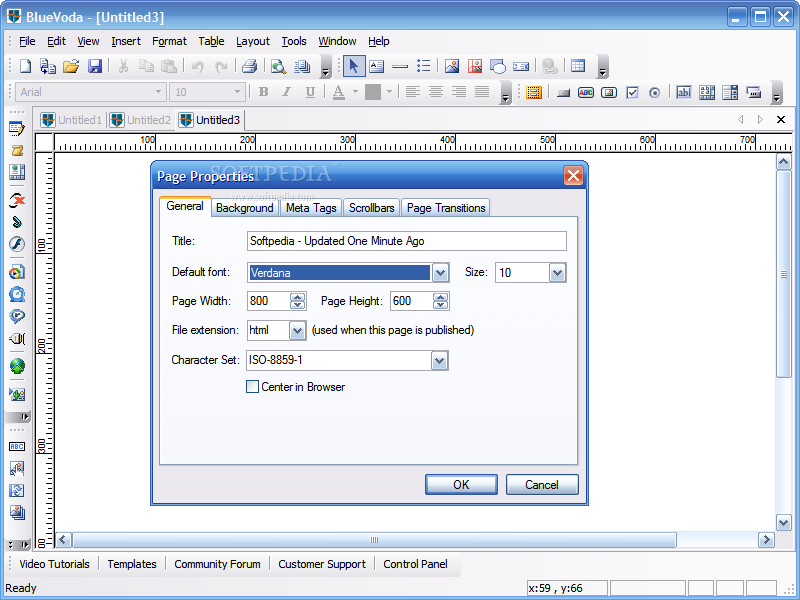The height and width of the screenshot is (600, 800).
Task: Expand the Character Set dropdown
Action: click(439, 360)
